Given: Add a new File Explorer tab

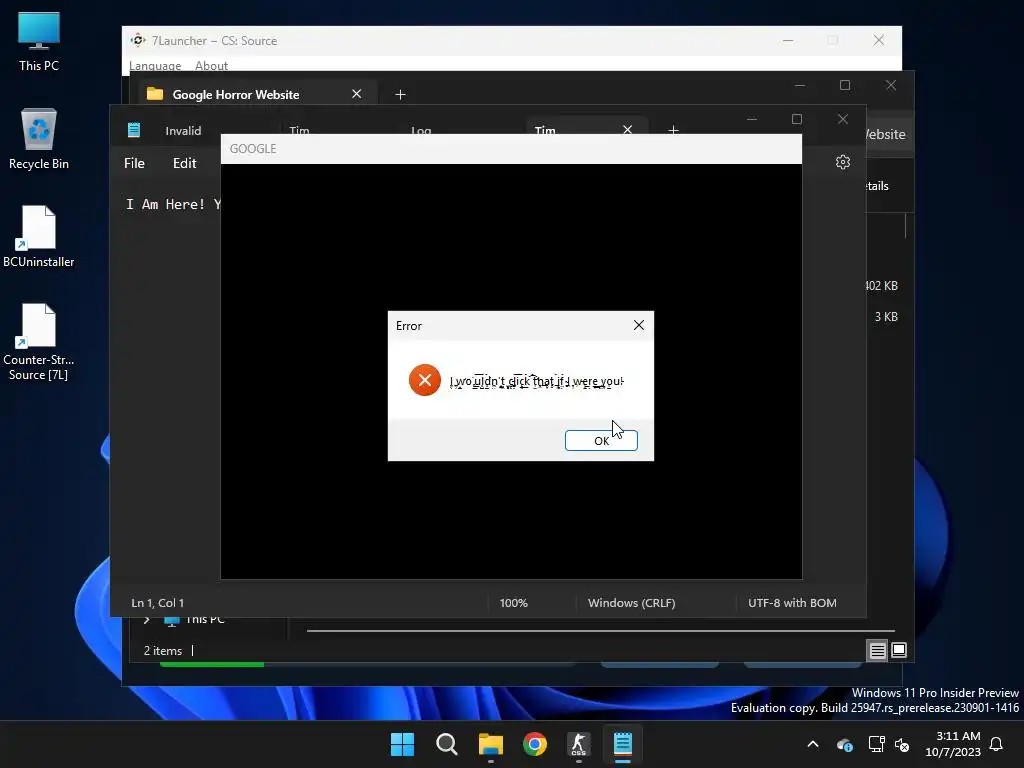Looking at the screenshot, I should tap(400, 95).
